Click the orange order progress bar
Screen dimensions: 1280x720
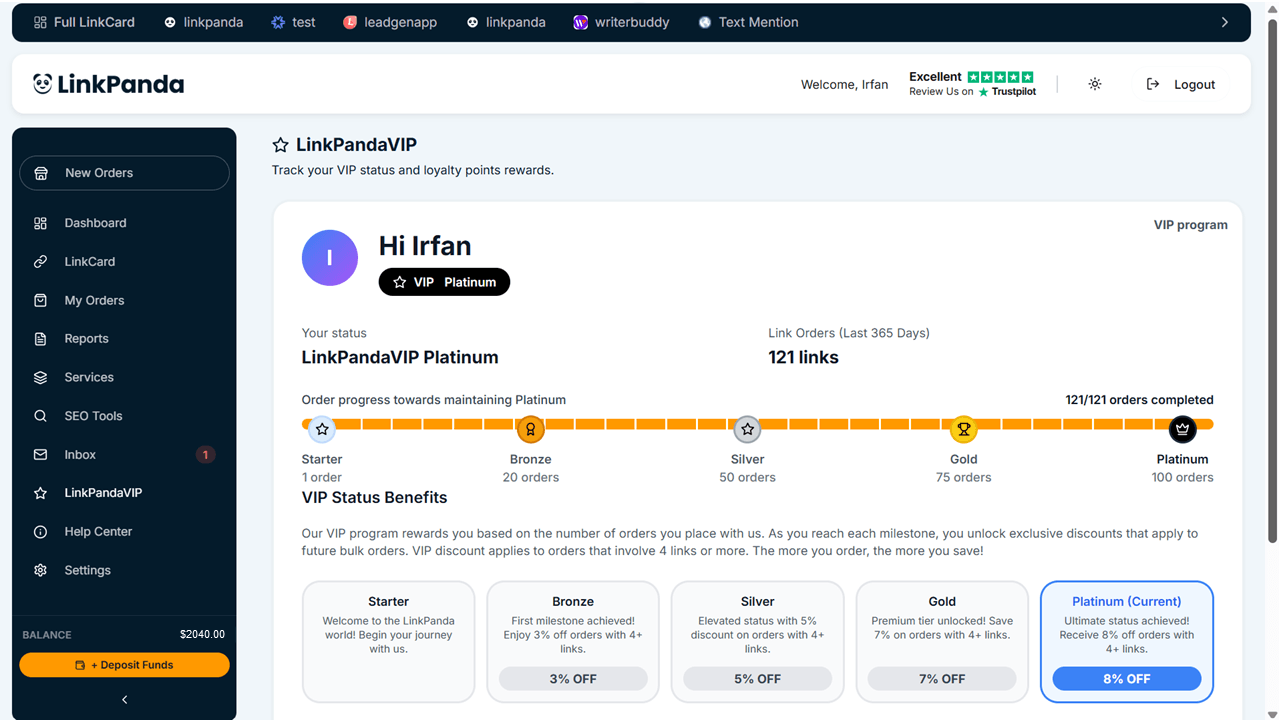coord(758,424)
